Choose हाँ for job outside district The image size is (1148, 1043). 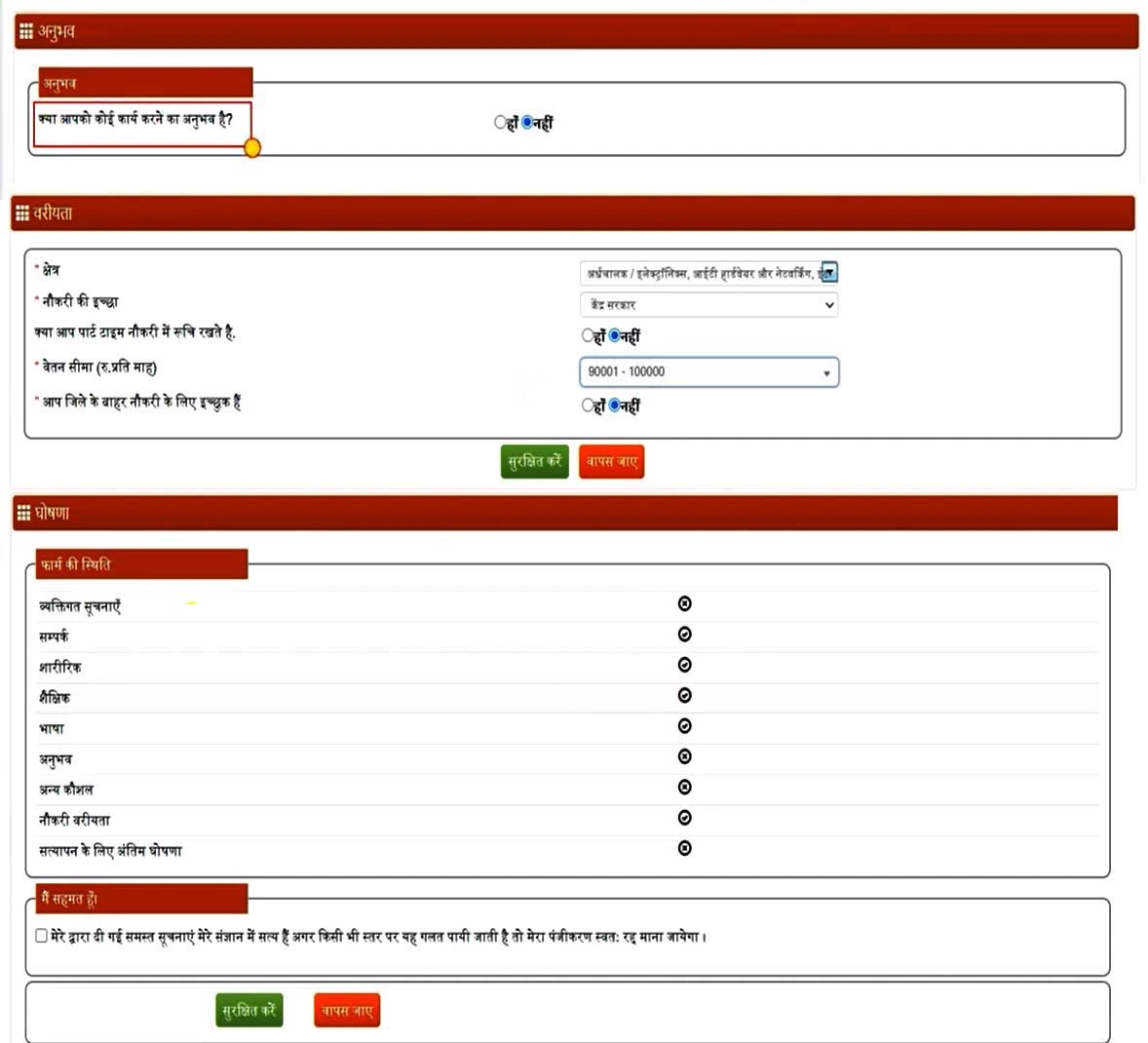pyautogui.click(x=588, y=406)
